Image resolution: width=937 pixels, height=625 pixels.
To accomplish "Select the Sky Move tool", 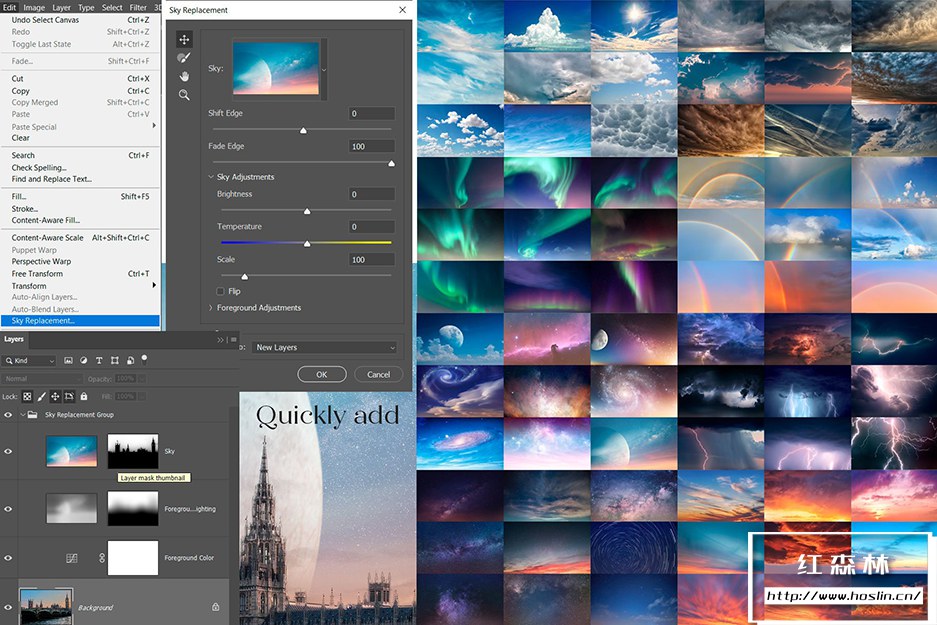I will click(x=184, y=40).
